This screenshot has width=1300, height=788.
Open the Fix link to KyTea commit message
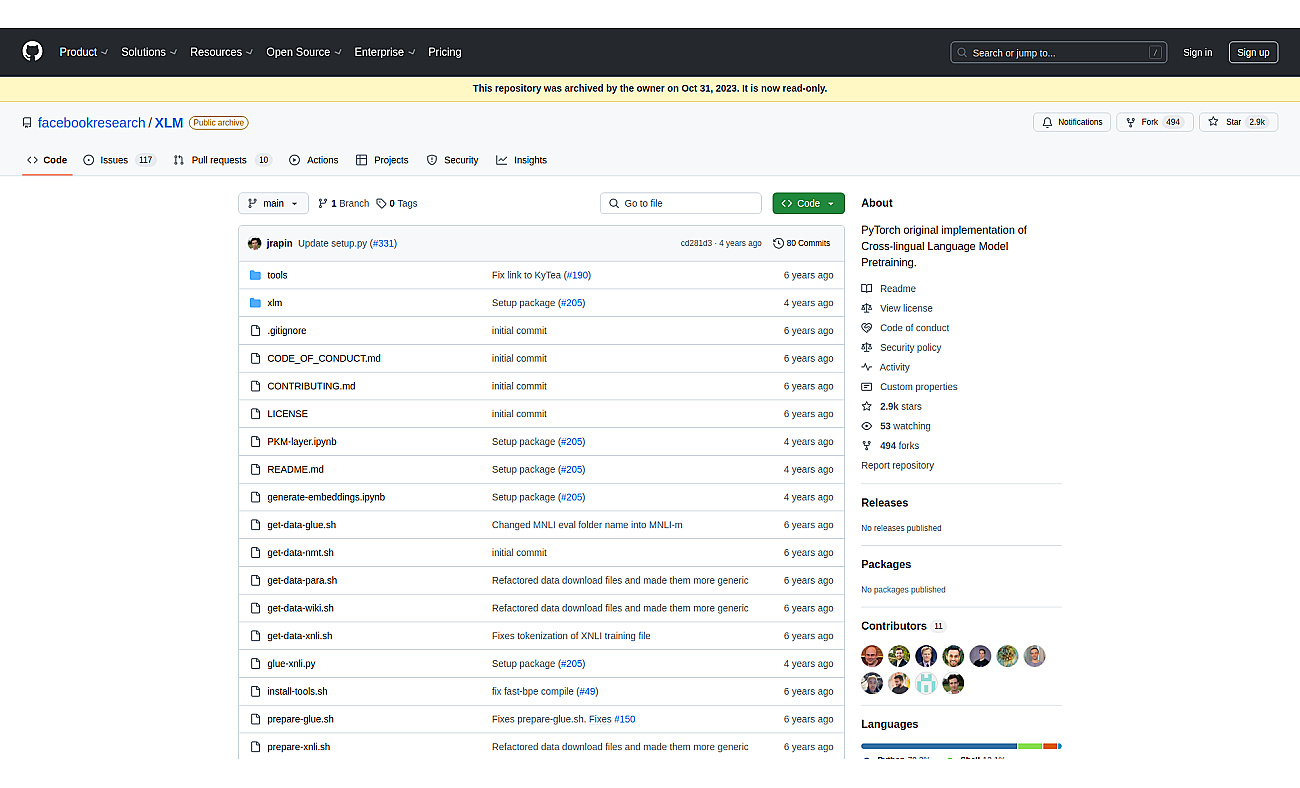526,275
